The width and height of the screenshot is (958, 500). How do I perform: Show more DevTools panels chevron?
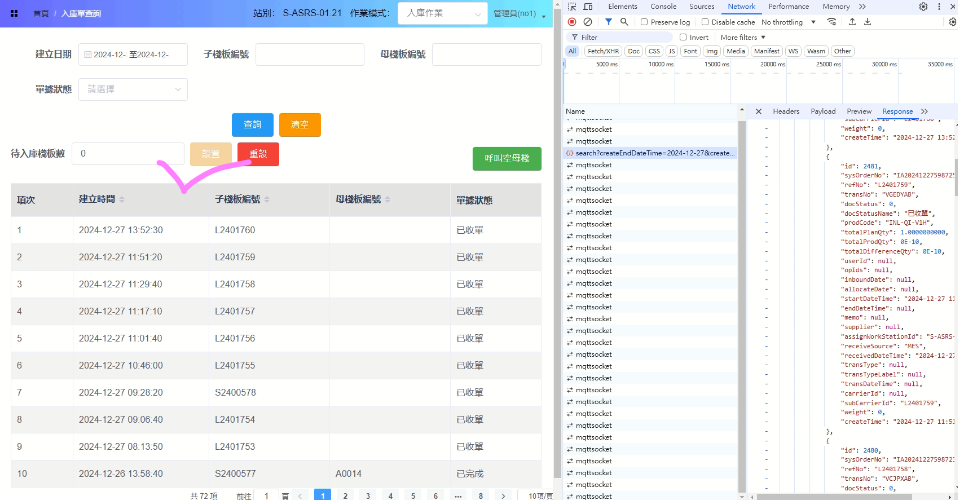coord(862,7)
